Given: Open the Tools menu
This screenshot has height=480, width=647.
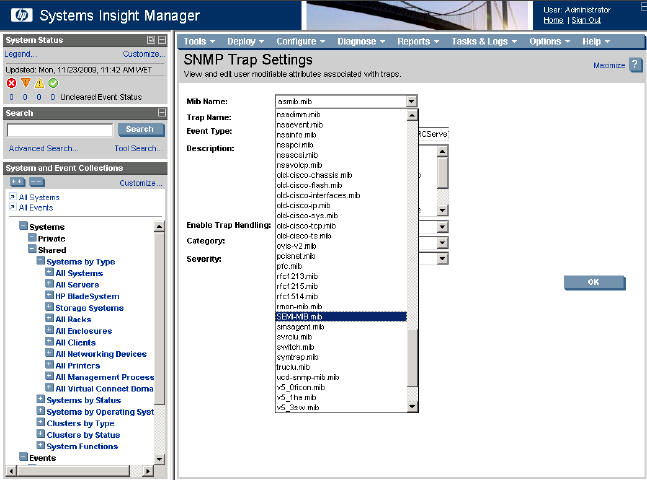Looking at the screenshot, I should [199, 41].
